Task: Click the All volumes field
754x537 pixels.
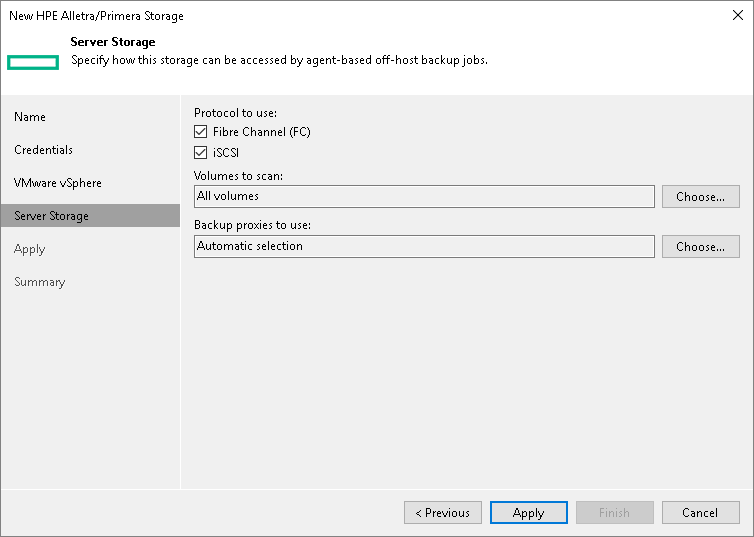Action: [424, 197]
